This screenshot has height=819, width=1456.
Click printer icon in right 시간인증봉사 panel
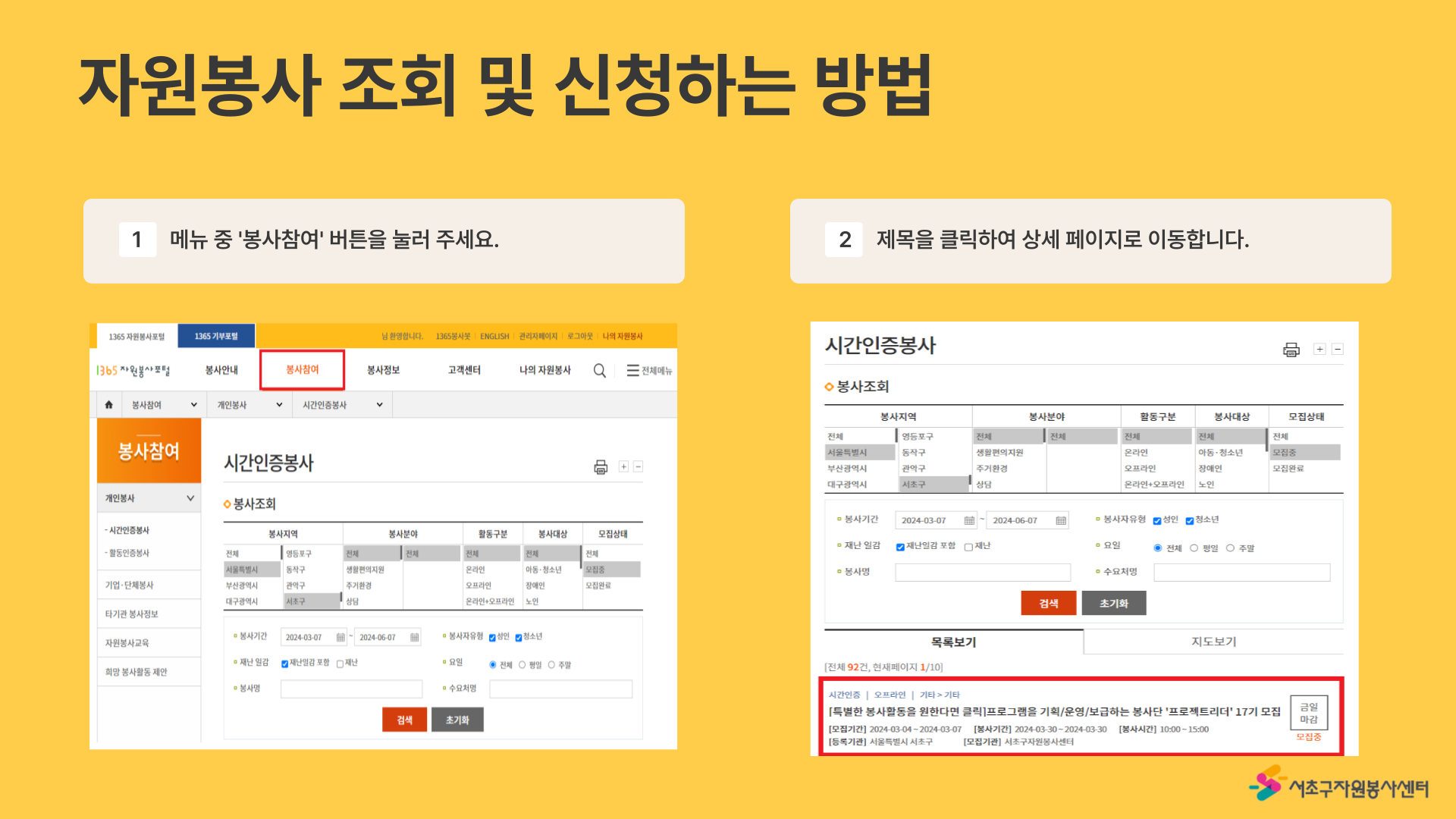click(1291, 350)
